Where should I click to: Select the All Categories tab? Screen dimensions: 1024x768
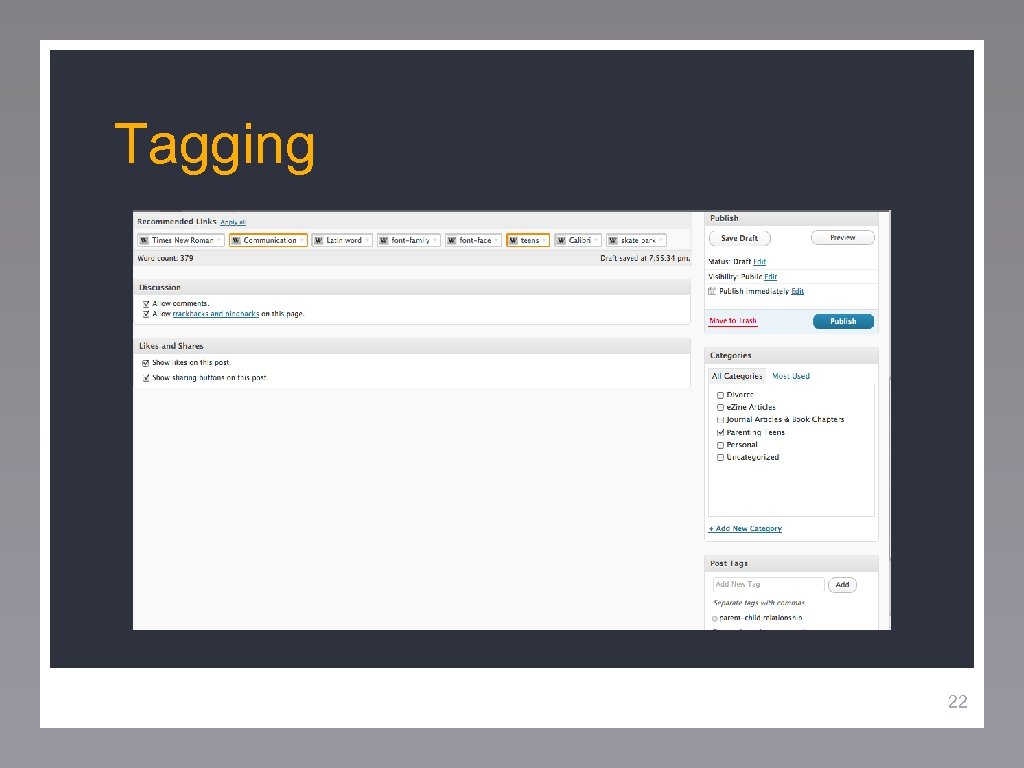(x=737, y=375)
